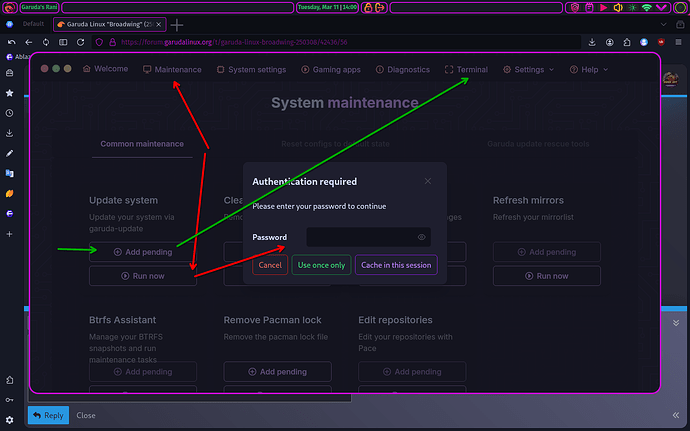Switch to the Terminal tab

[466, 70]
